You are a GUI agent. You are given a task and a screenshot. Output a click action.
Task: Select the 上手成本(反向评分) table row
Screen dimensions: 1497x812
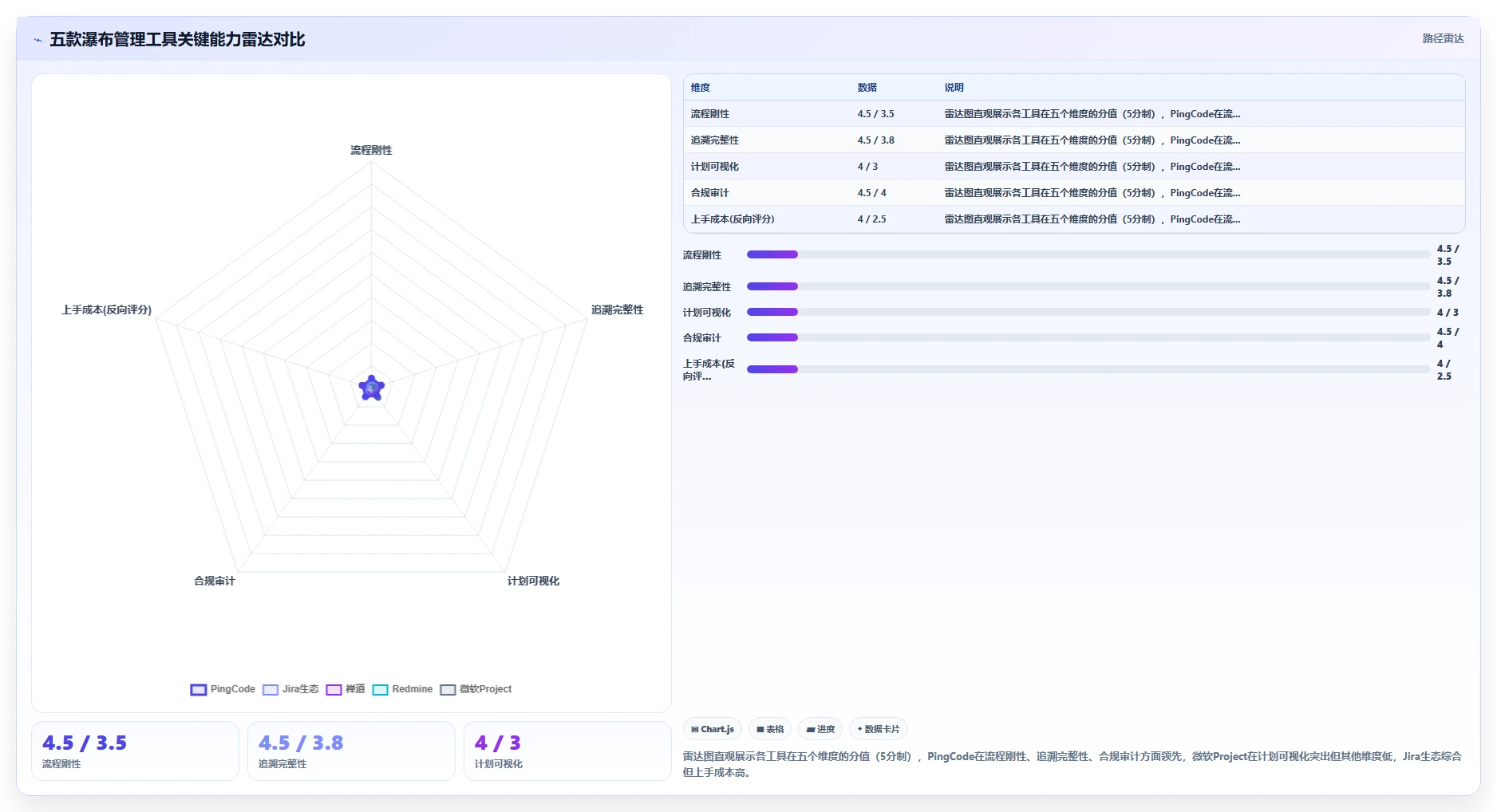(1074, 219)
